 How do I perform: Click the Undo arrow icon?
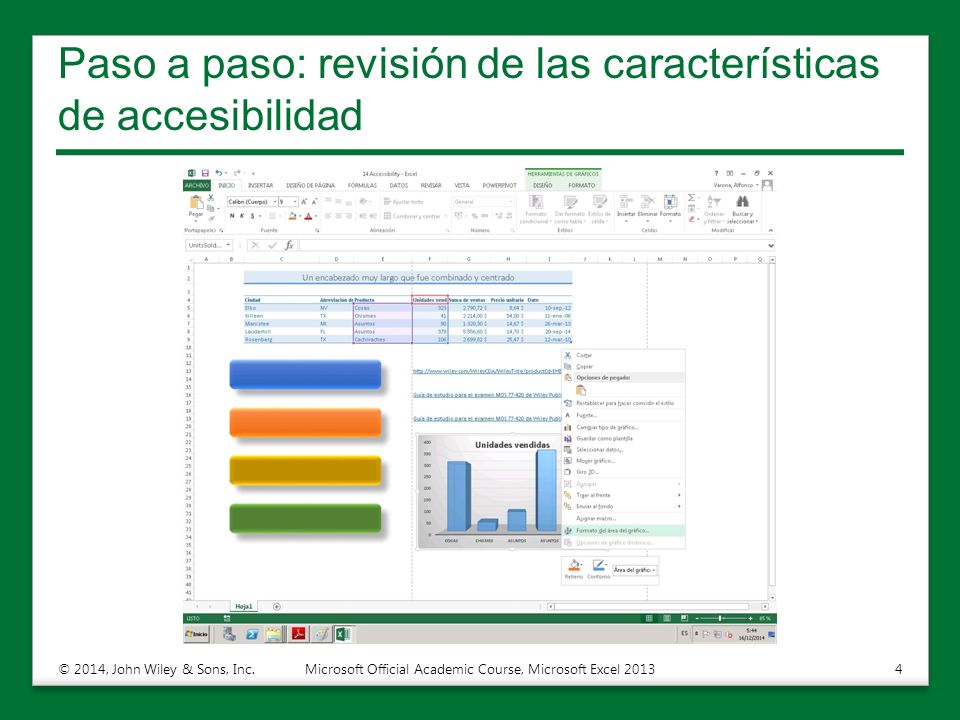[x=218, y=173]
